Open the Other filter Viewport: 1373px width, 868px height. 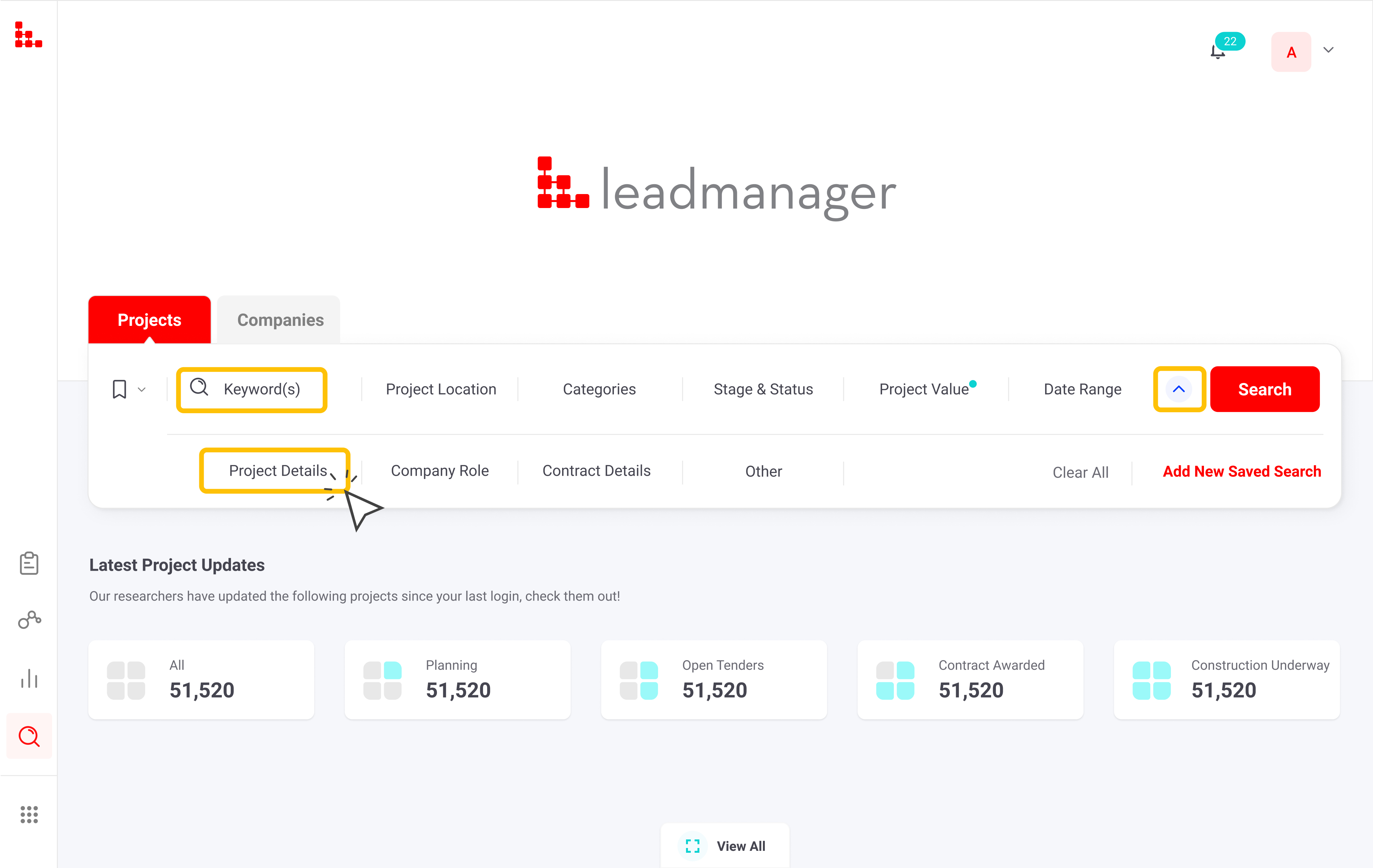(764, 471)
